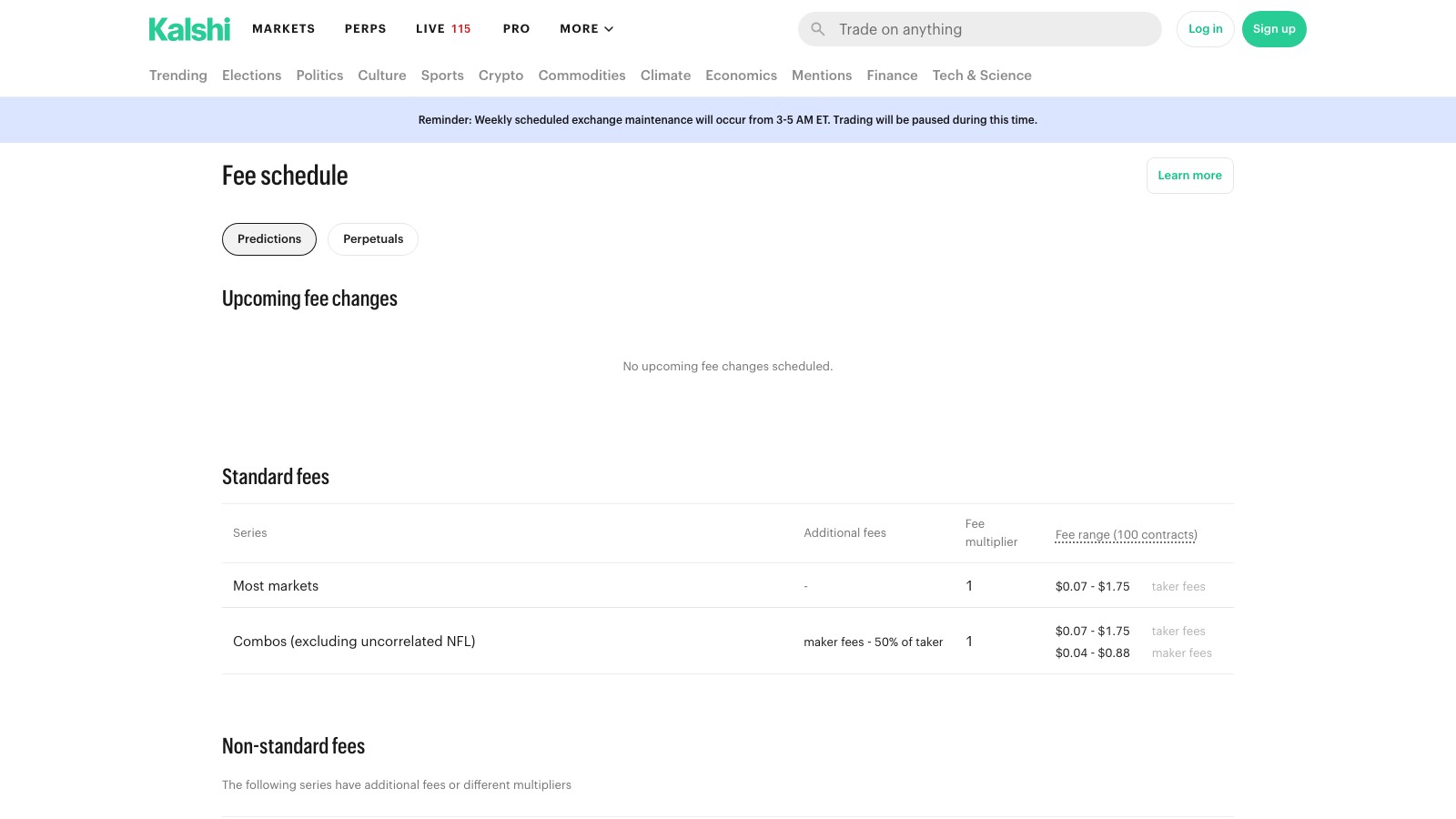Open the Kalshi logo home link
The width and height of the screenshot is (1456, 819).
pyautogui.click(x=189, y=29)
